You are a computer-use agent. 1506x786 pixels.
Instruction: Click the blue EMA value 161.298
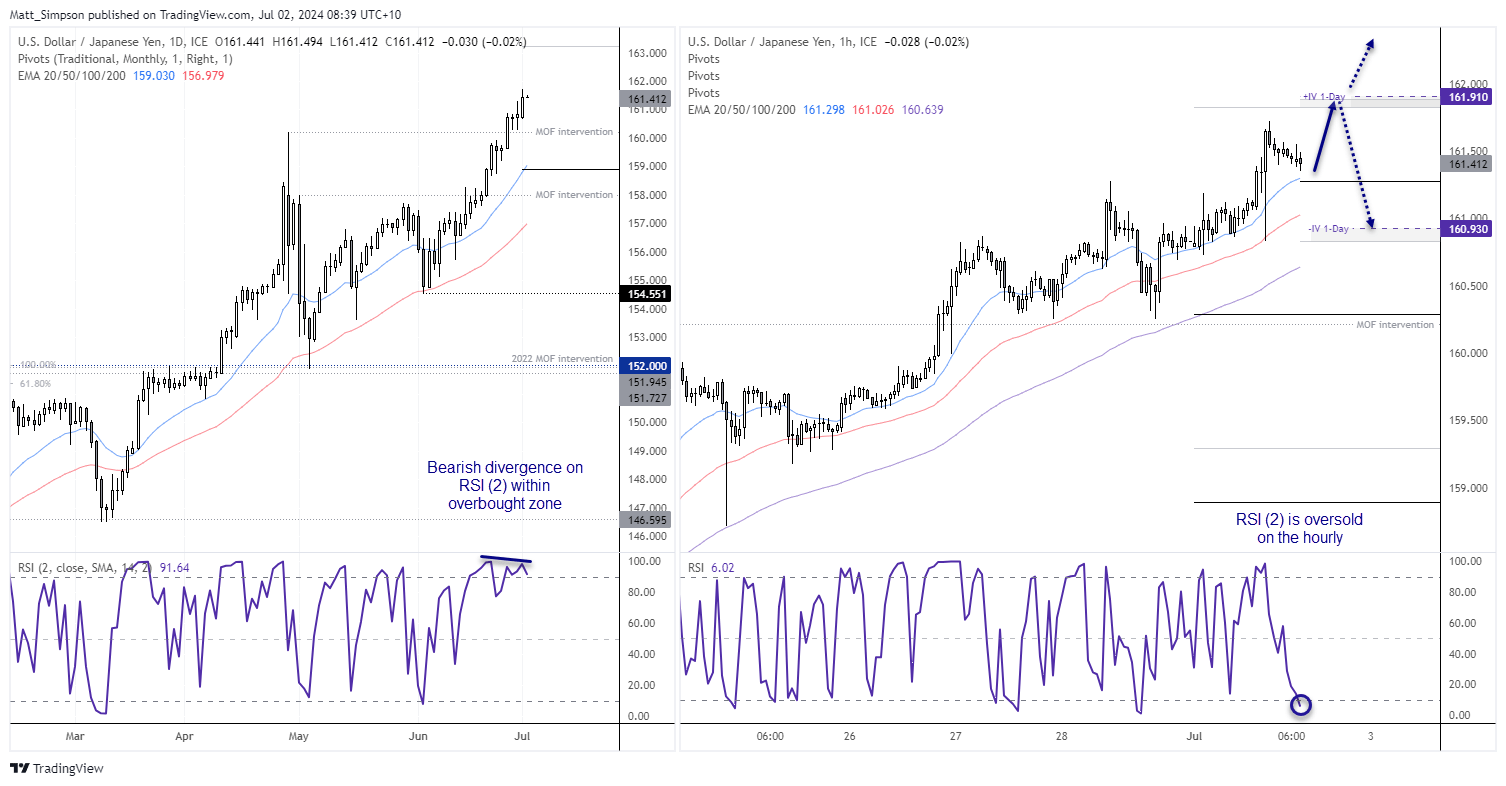click(x=823, y=110)
